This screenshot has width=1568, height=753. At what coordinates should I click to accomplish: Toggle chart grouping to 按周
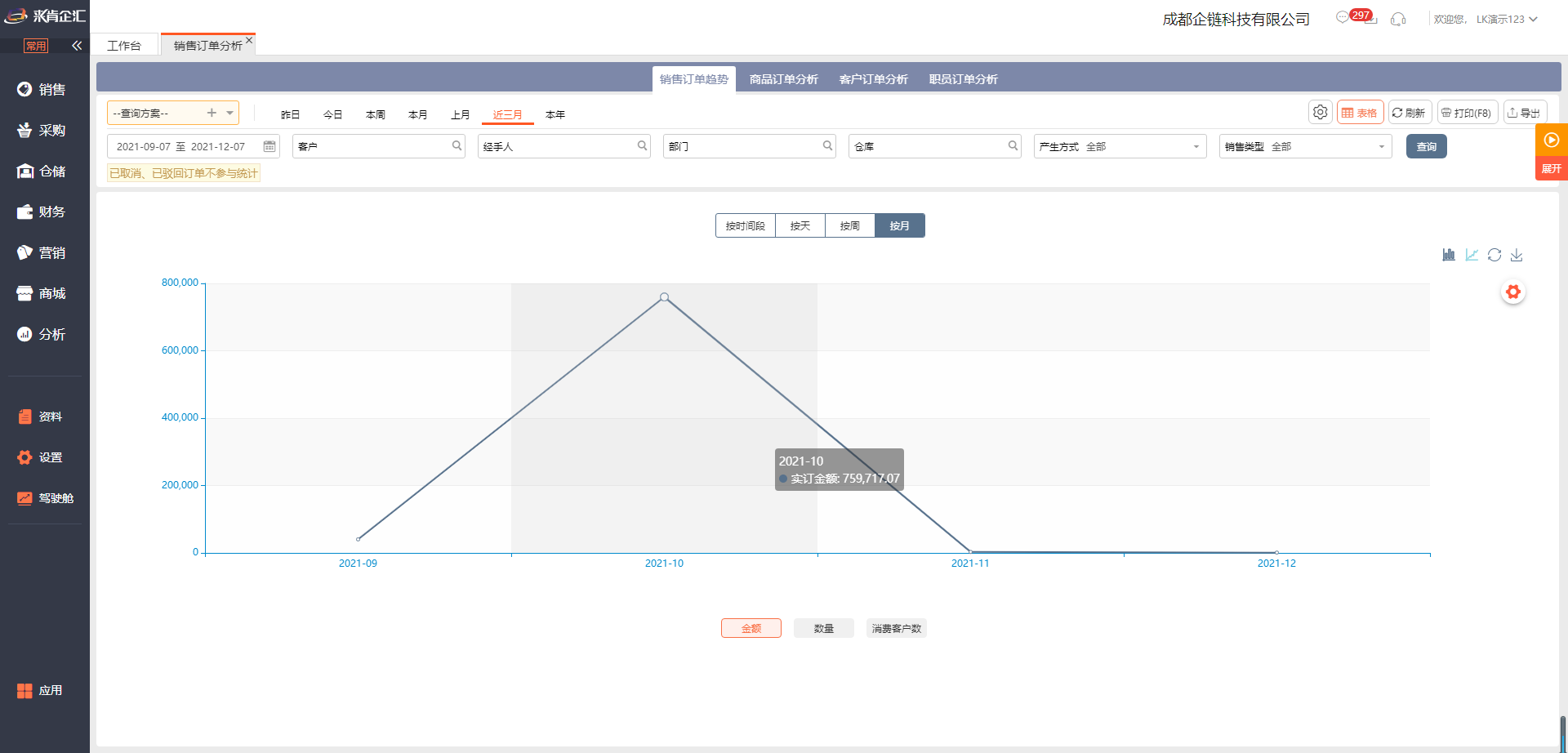pos(850,225)
